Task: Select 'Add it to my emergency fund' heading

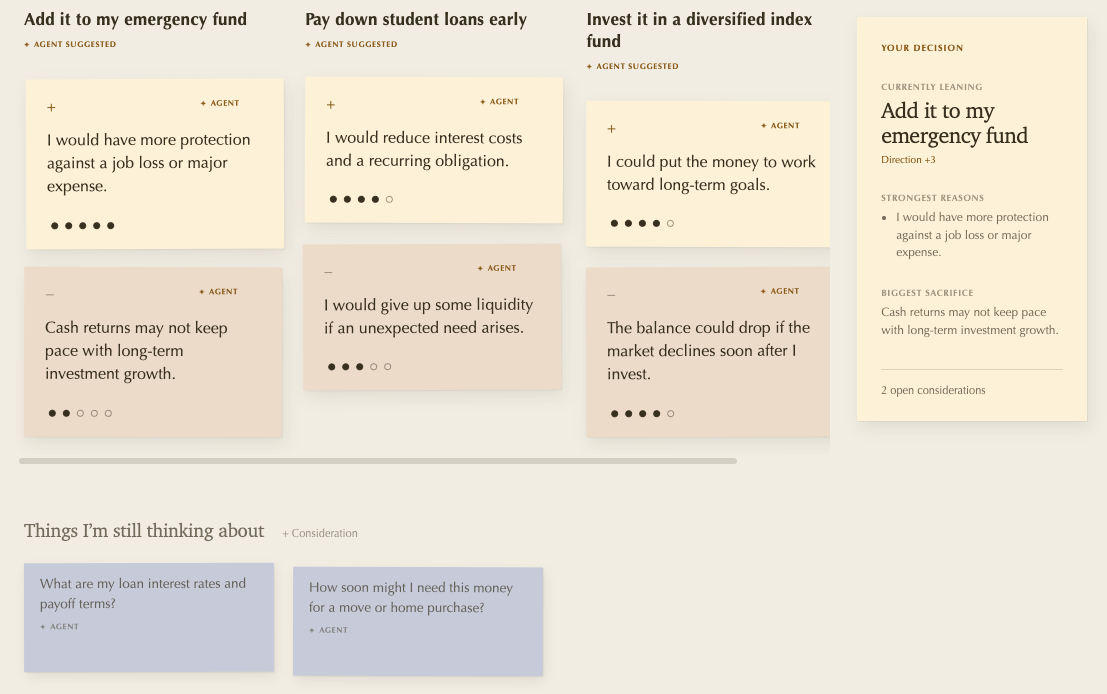Action: point(136,19)
